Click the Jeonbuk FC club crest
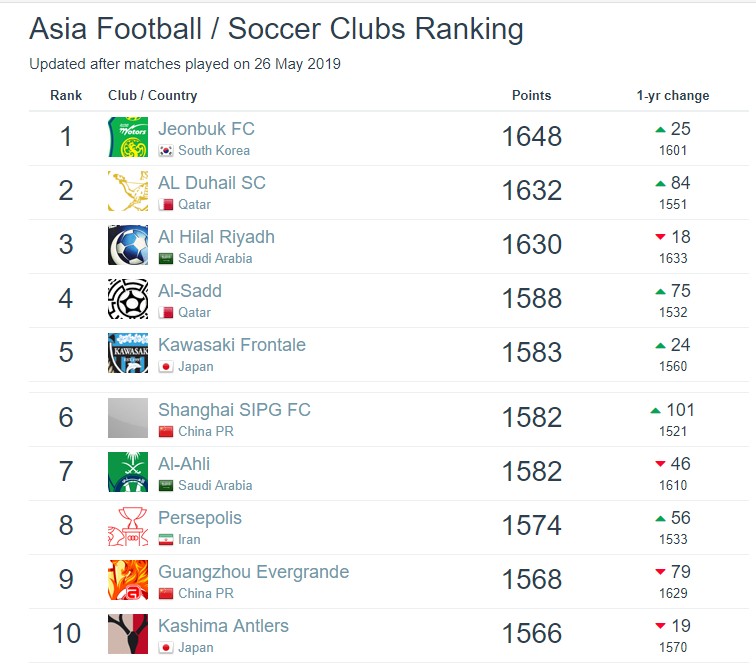The height and width of the screenshot is (666, 756). 128,137
